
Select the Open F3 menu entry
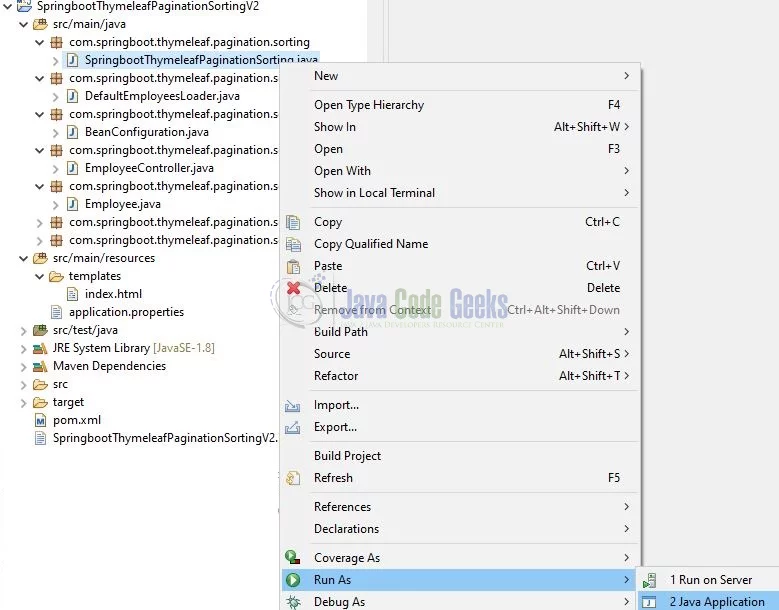(461, 149)
